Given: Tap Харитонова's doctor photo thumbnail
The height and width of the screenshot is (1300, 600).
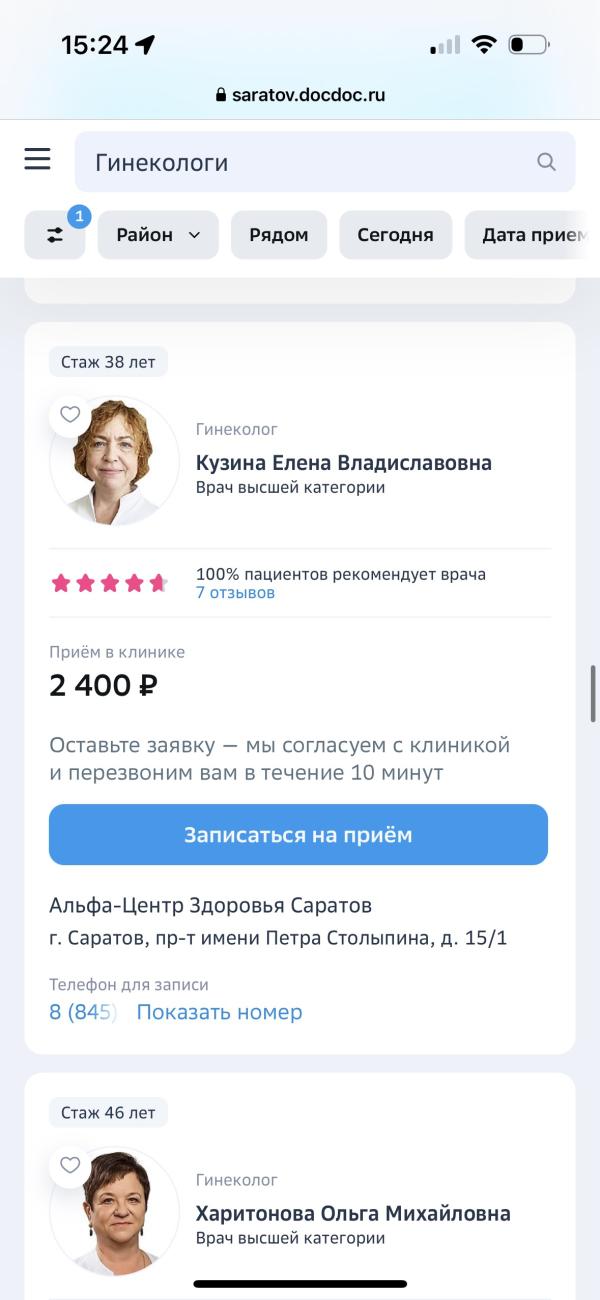Looking at the screenshot, I should pos(115,1211).
